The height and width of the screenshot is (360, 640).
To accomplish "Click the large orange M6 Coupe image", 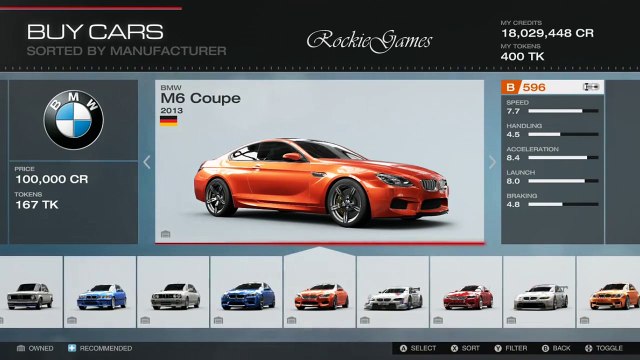I will (x=321, y=182).
